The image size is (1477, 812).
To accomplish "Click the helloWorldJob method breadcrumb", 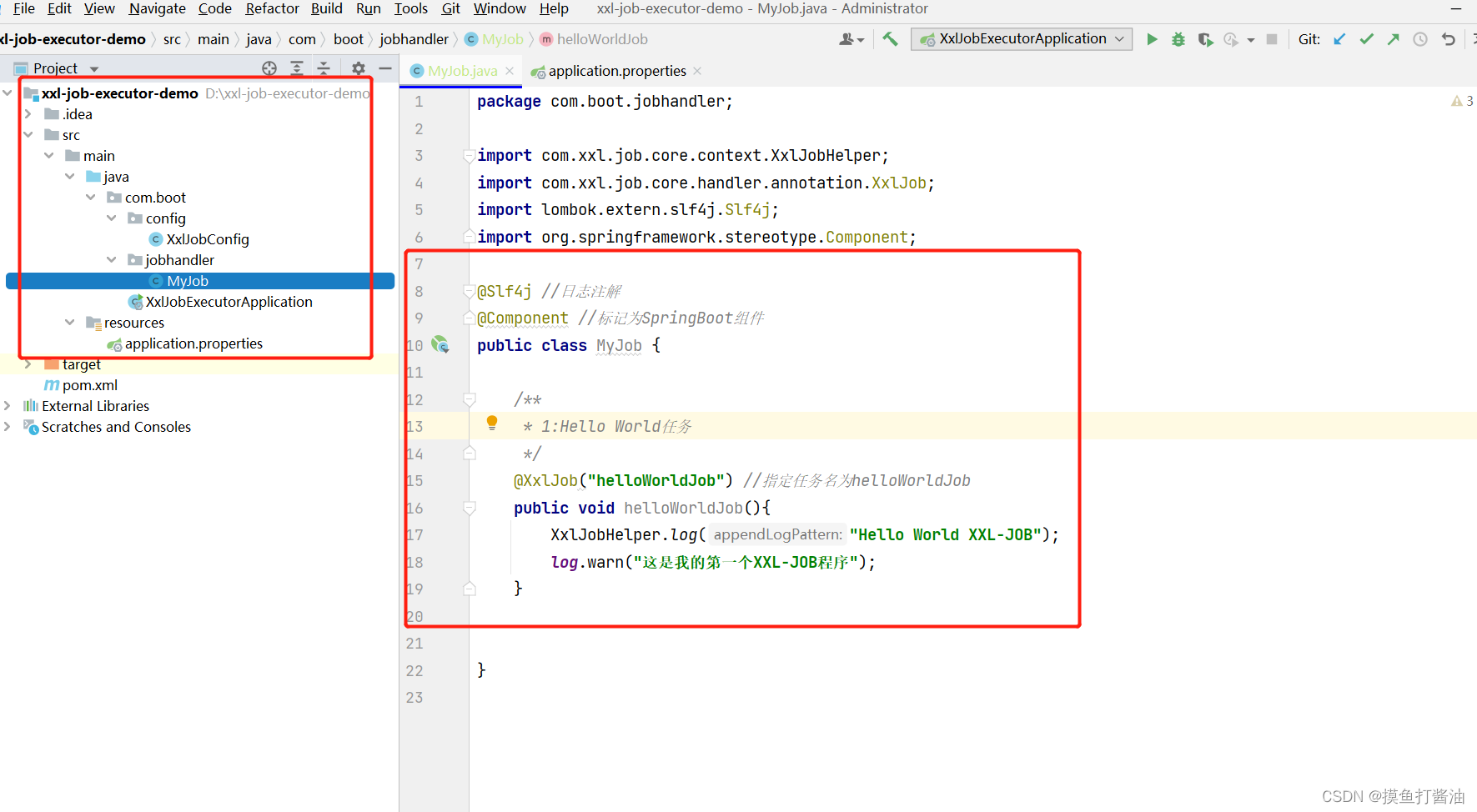I will (x=594, y=39).
